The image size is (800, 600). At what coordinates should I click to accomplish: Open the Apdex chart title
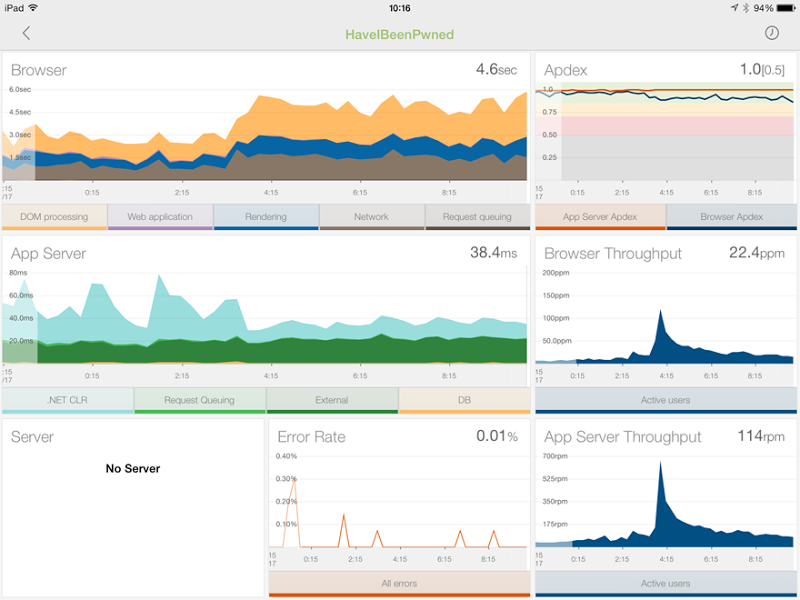pos(565,70)
